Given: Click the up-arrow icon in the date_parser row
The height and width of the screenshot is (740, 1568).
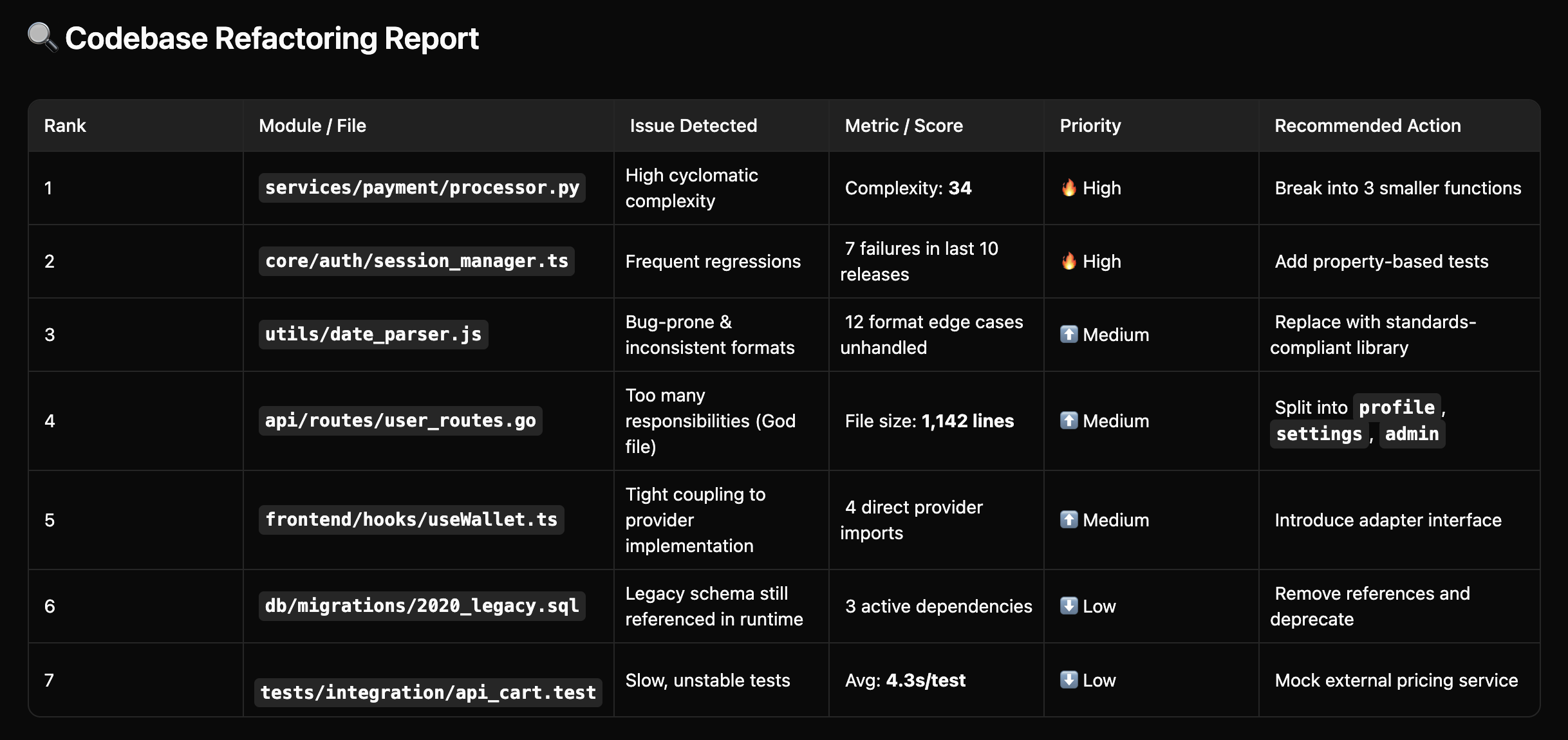Looking at the screenshot, I should pyautogui.click(x=1069, y=335).
